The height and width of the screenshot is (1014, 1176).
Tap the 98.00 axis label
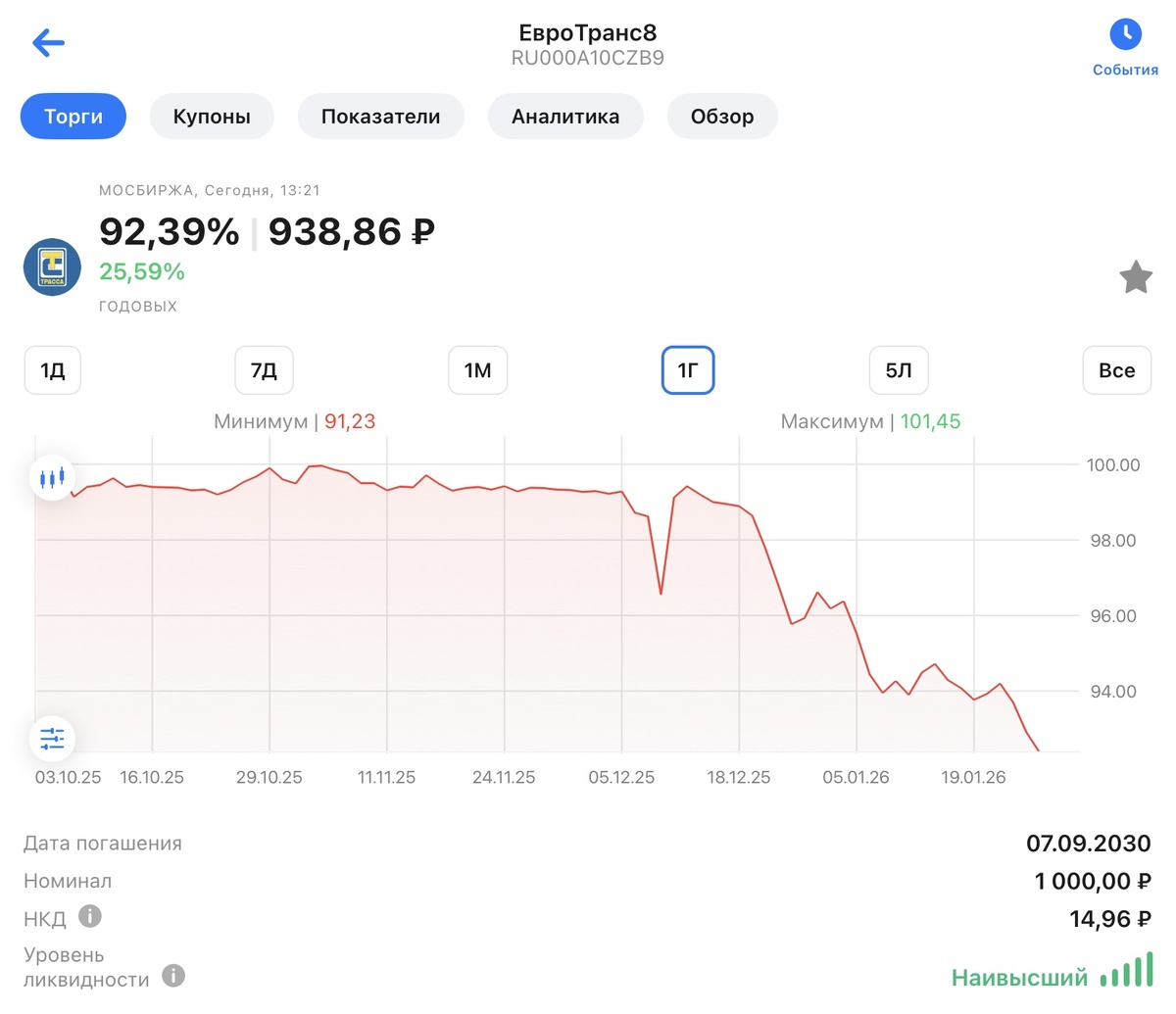[x=1115, y=541]
